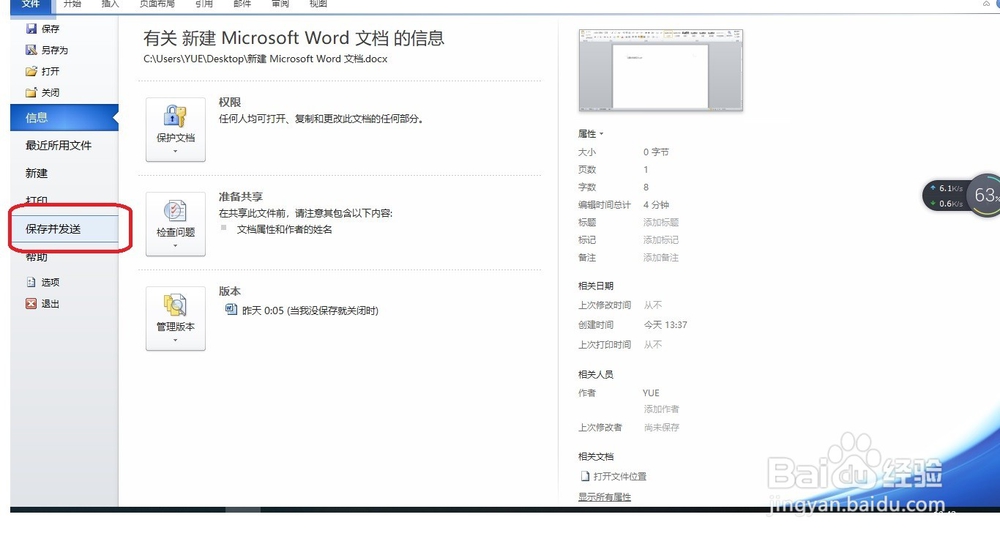The height and width of the screenshot is (539, 1000).
Task: Choose Save As (另存为) label
Action: click(x=55, y=50)
